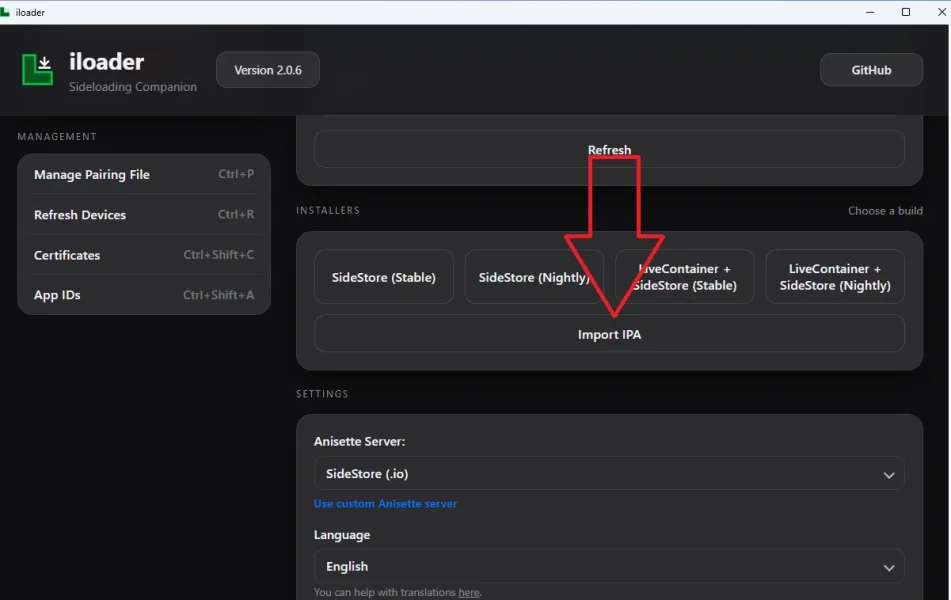Image resolution: width=951 pixels, height=600 pixels.
Task: Install LiveContainer + SideStore (Stable)
Action: 684,276
